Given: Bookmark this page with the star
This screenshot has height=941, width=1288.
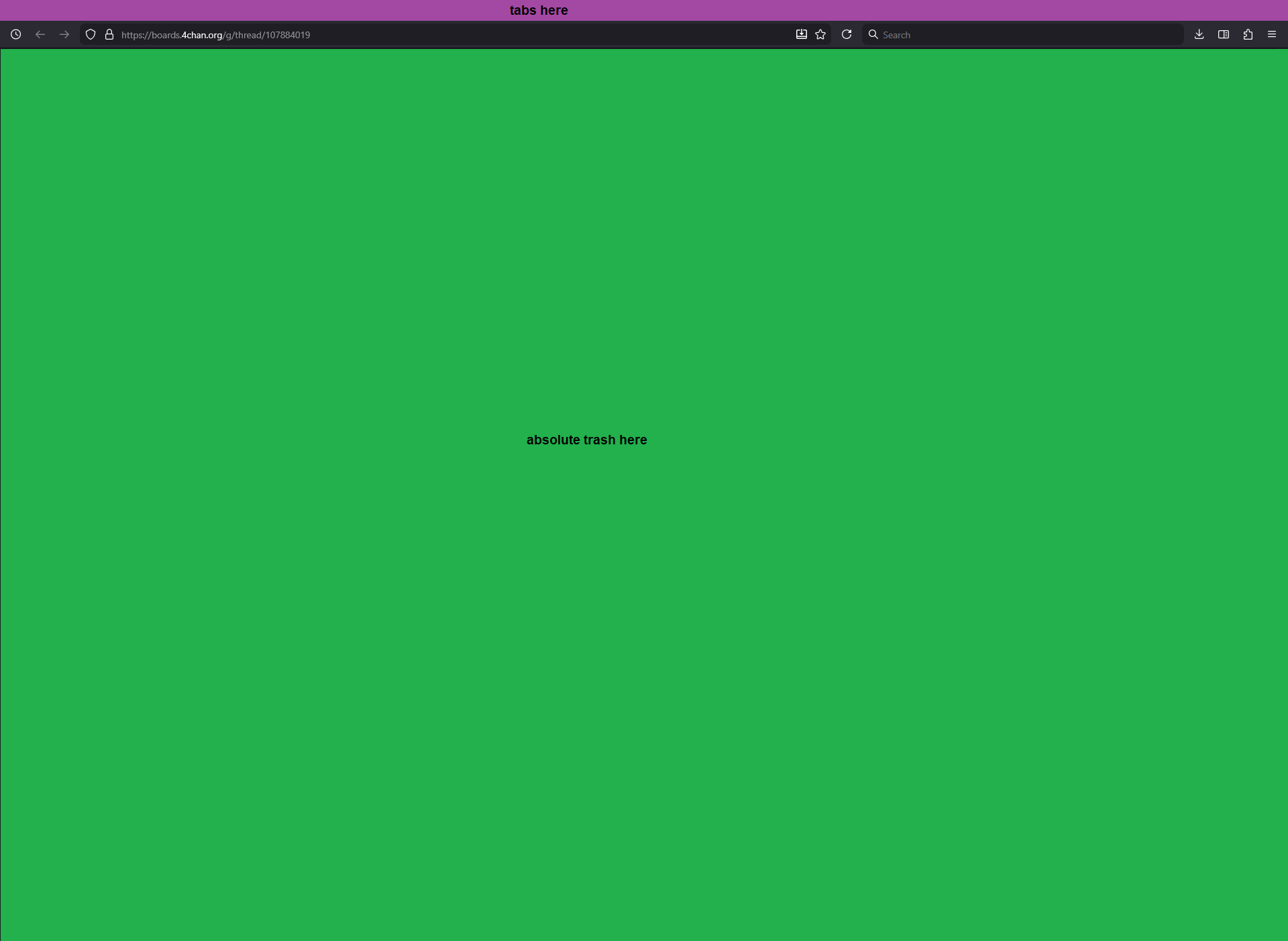Looking at the screenshot, I should [820, 34].
